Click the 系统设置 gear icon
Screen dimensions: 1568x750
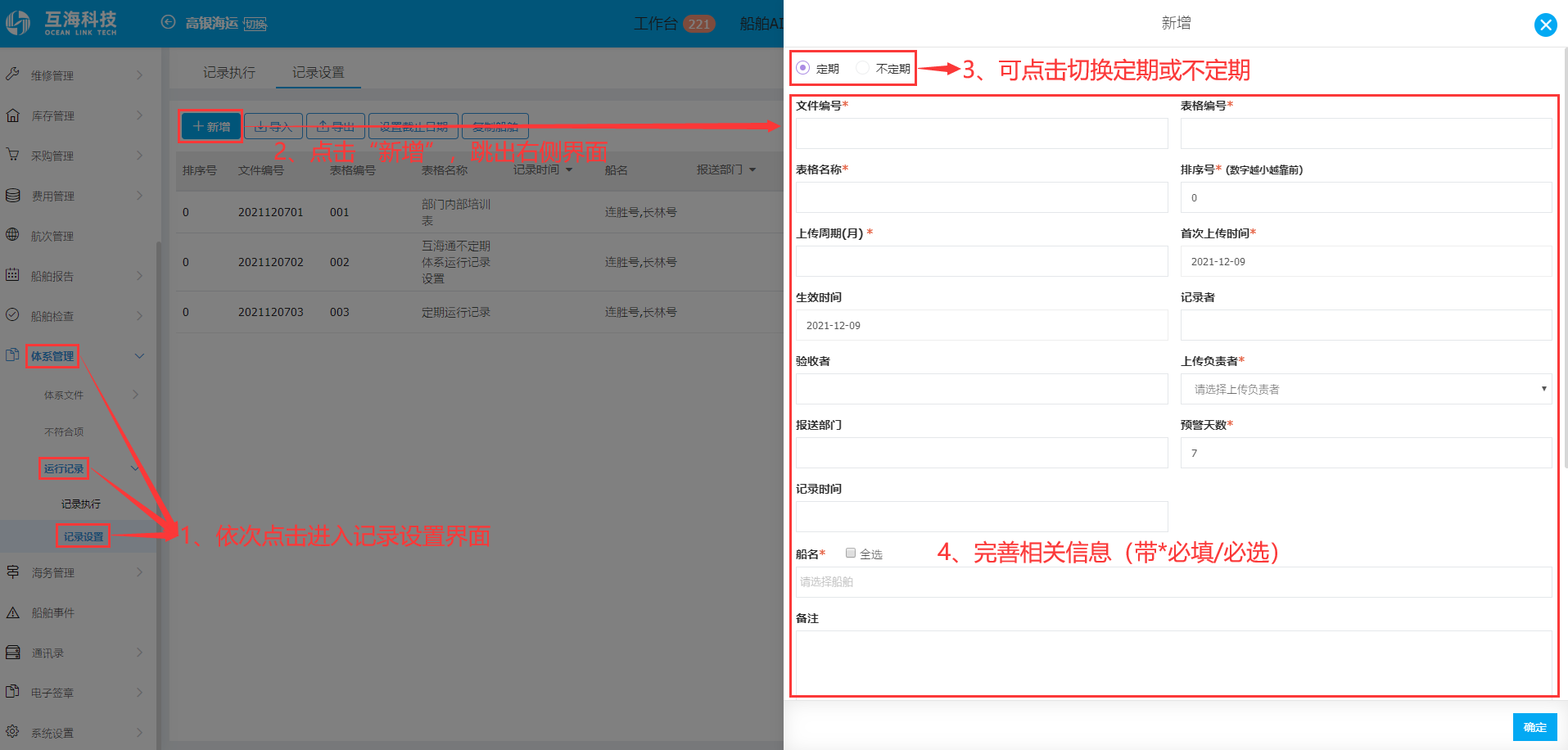pyautogui.click(x=12, y=732)
